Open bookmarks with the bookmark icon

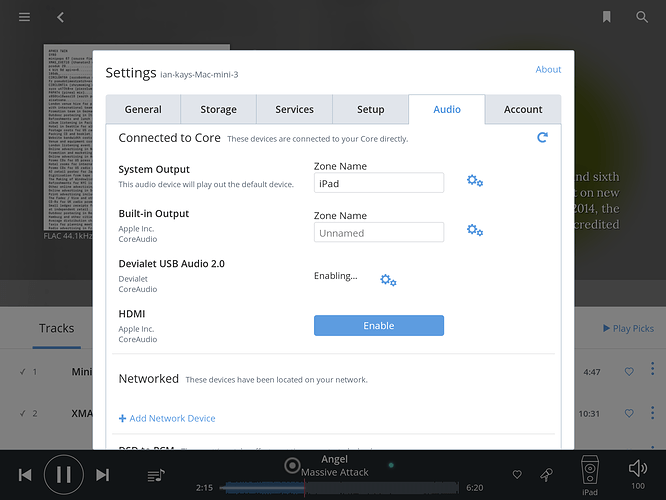tap(607, 17)
